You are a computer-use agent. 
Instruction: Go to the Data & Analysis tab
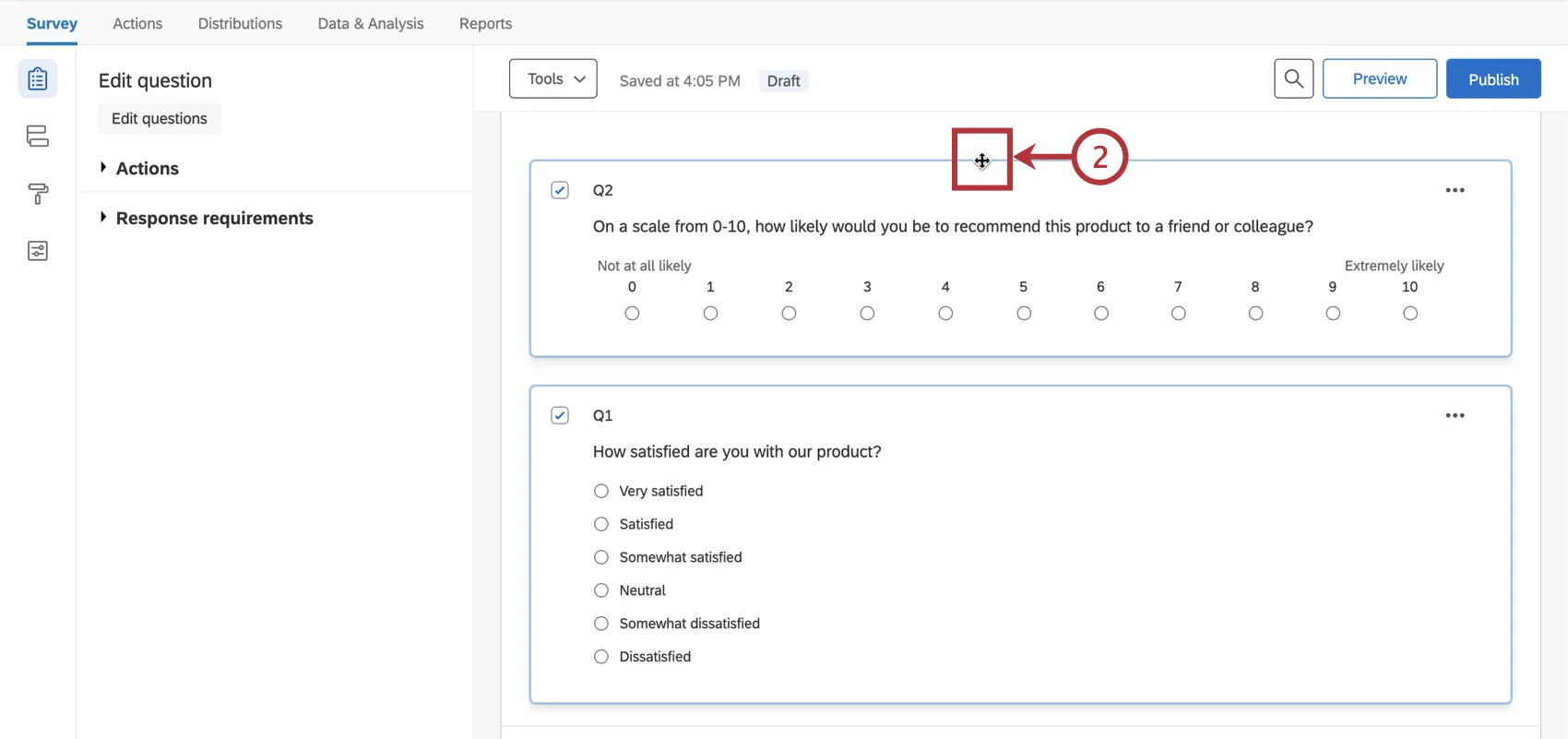[x=371, y=24]
